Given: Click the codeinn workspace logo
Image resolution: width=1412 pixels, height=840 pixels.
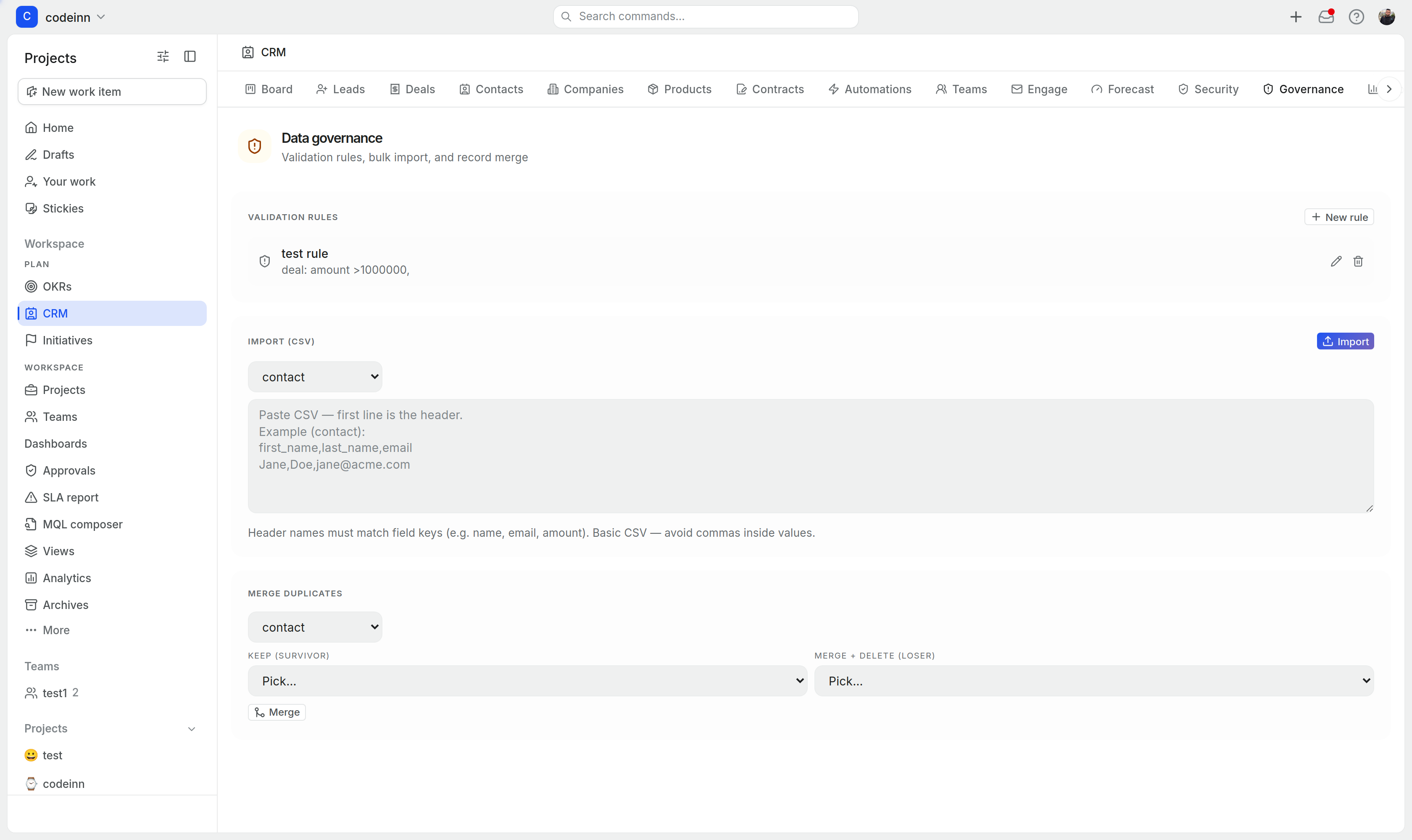Looking at the screenshot, I should [26, 17].
